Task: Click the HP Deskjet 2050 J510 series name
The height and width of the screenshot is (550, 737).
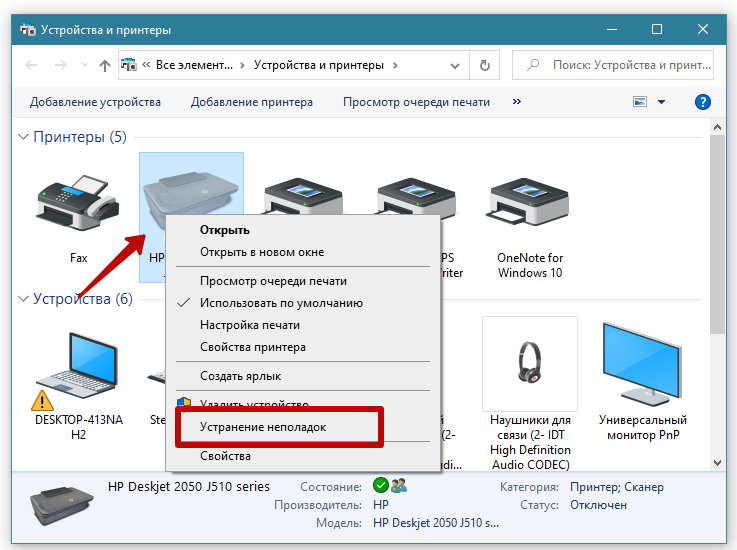Action: coord(189,487)
